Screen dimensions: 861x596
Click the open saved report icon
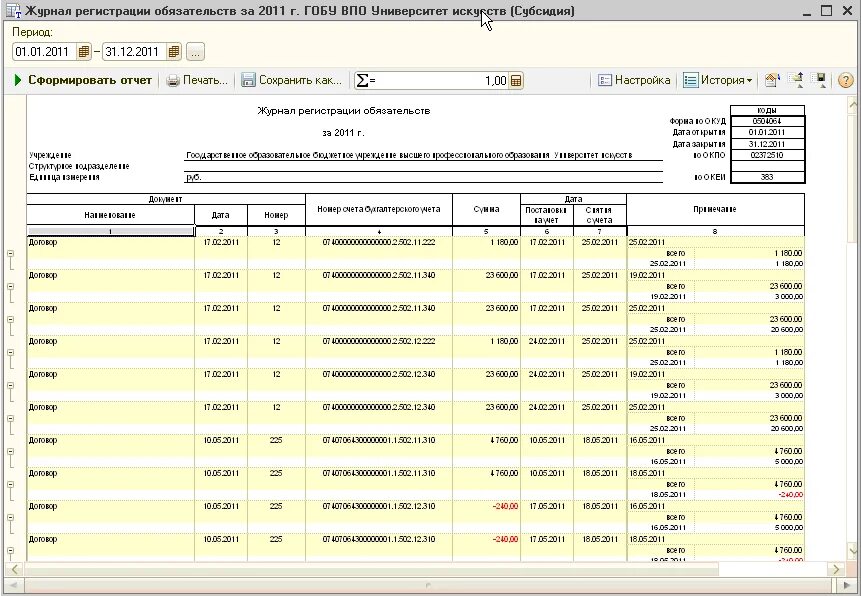tap(795, 80)
